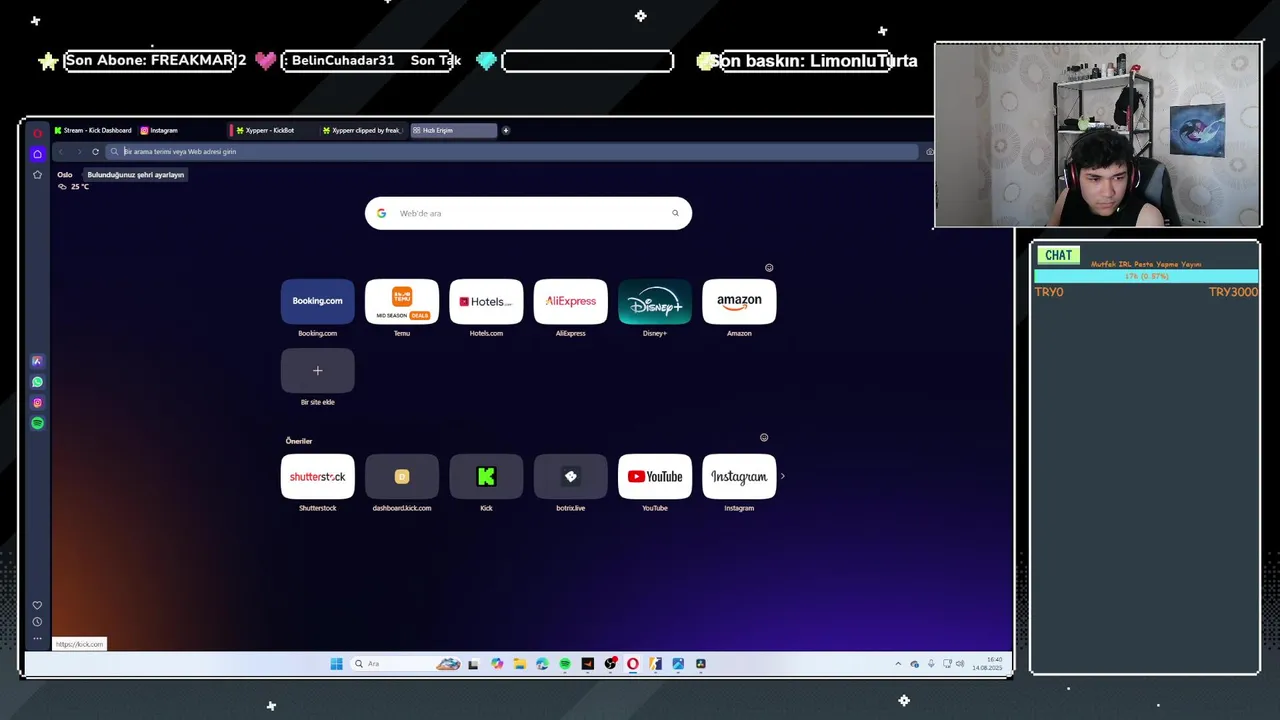Open File Explorer from the taskbar

tap(519, 664)
